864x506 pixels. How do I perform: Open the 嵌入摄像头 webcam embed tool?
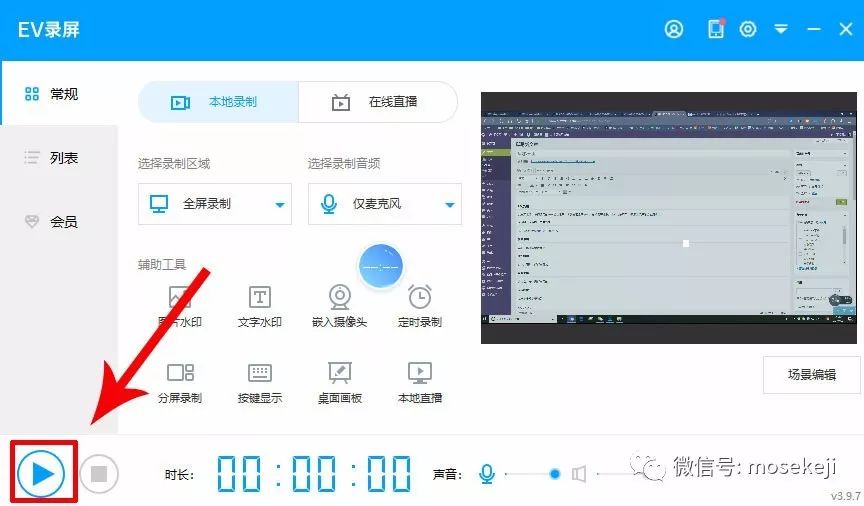pos(339,306)
